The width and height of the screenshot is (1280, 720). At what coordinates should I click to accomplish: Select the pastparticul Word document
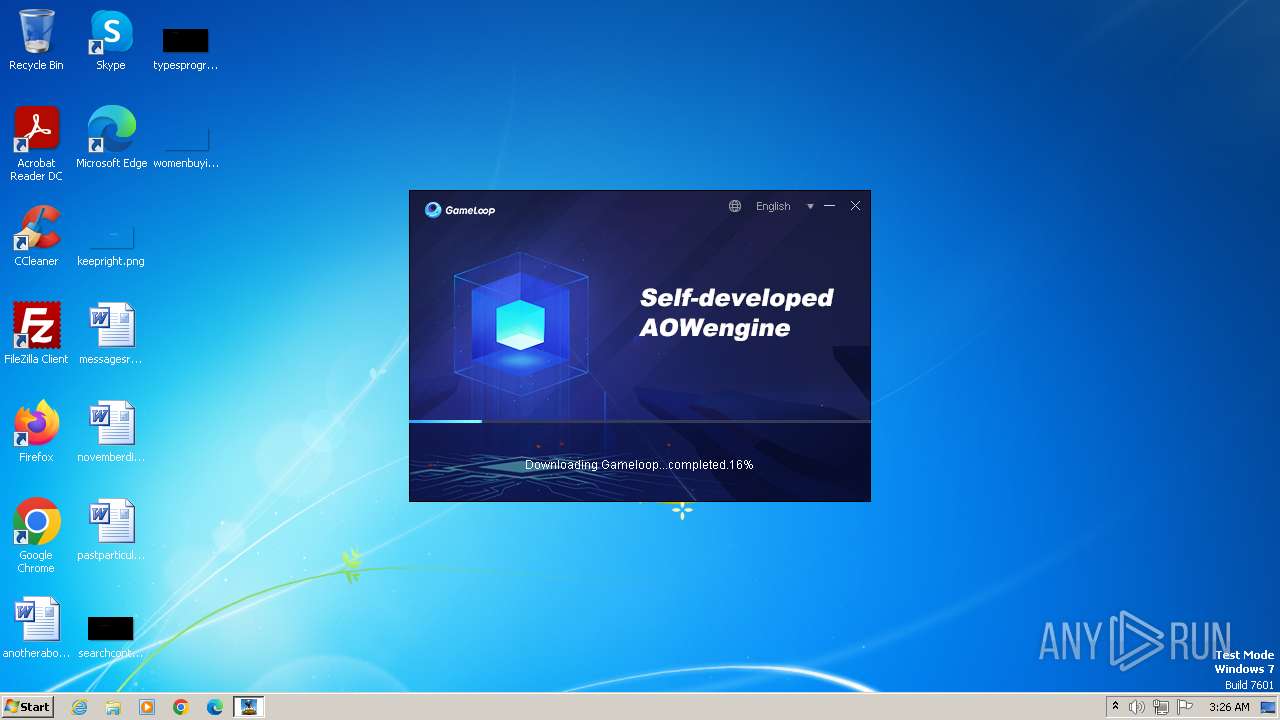(x=111, y=529)
